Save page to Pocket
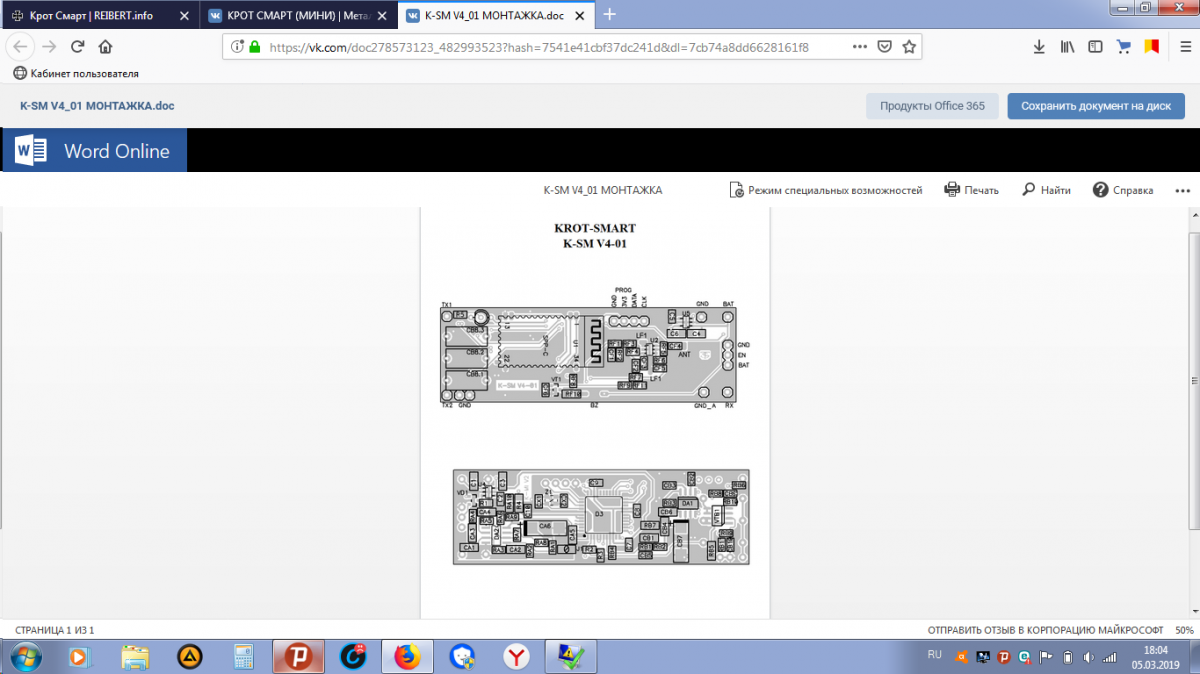The height and width of the screenshot is (674, 1200). pyautogui.click(x=885, y=47)
